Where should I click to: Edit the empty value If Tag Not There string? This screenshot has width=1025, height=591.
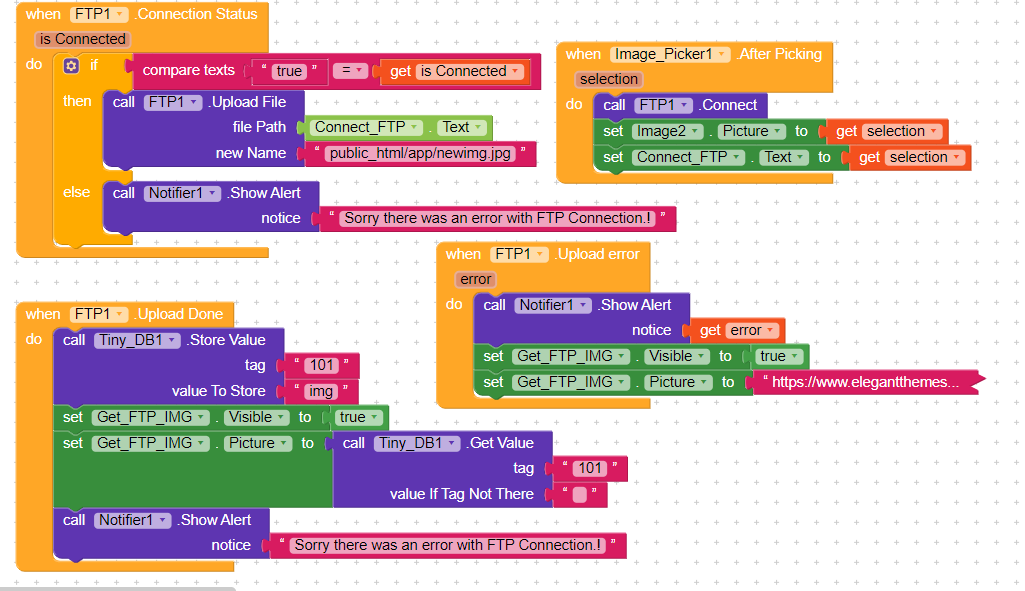[x=580, y=494]
